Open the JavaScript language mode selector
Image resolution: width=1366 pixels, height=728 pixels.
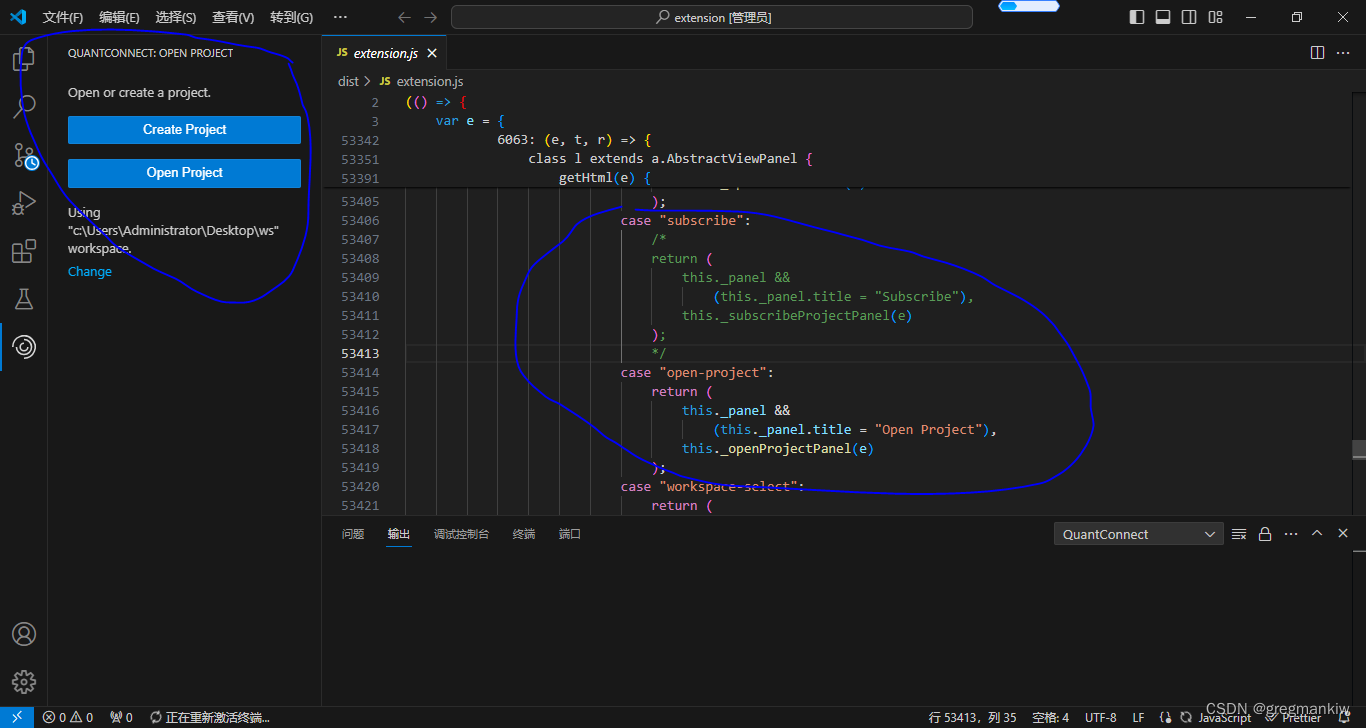tap(1225, 717)
